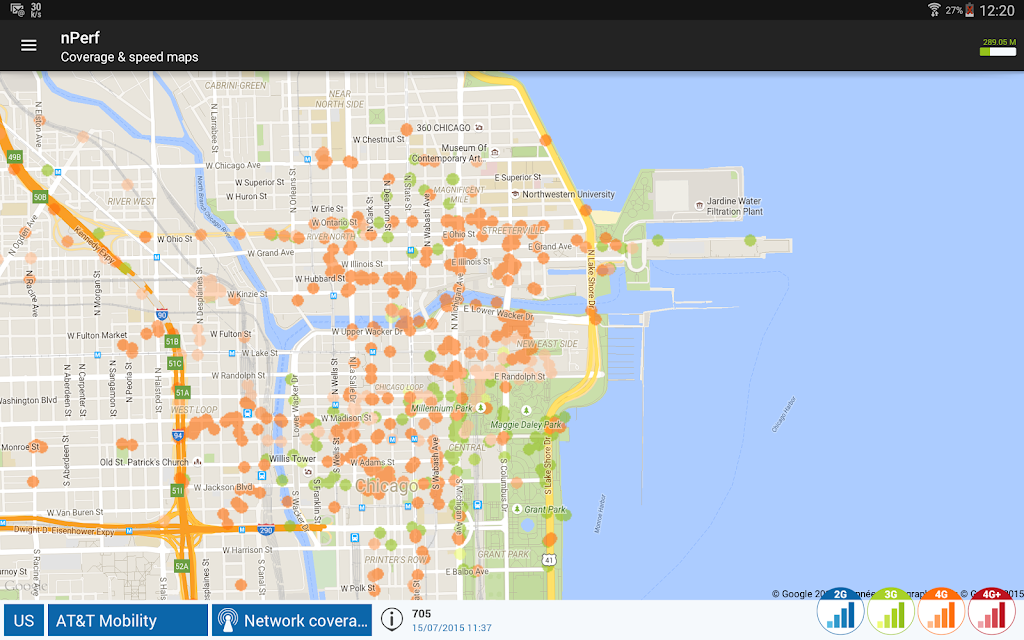This screenshot has height=640, width=1024.
Task: Open the AT&T Mobility carrier dropdown
Action: [129, 621]
